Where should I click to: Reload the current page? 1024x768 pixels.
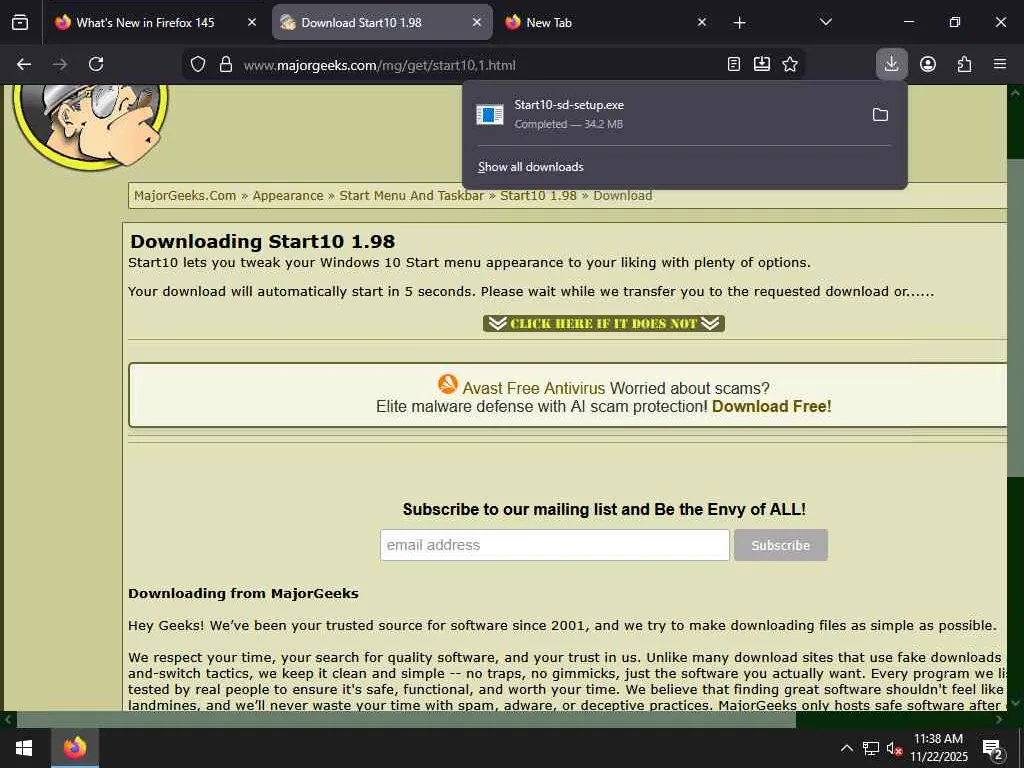pyautogui.click(x=96, y=64)
